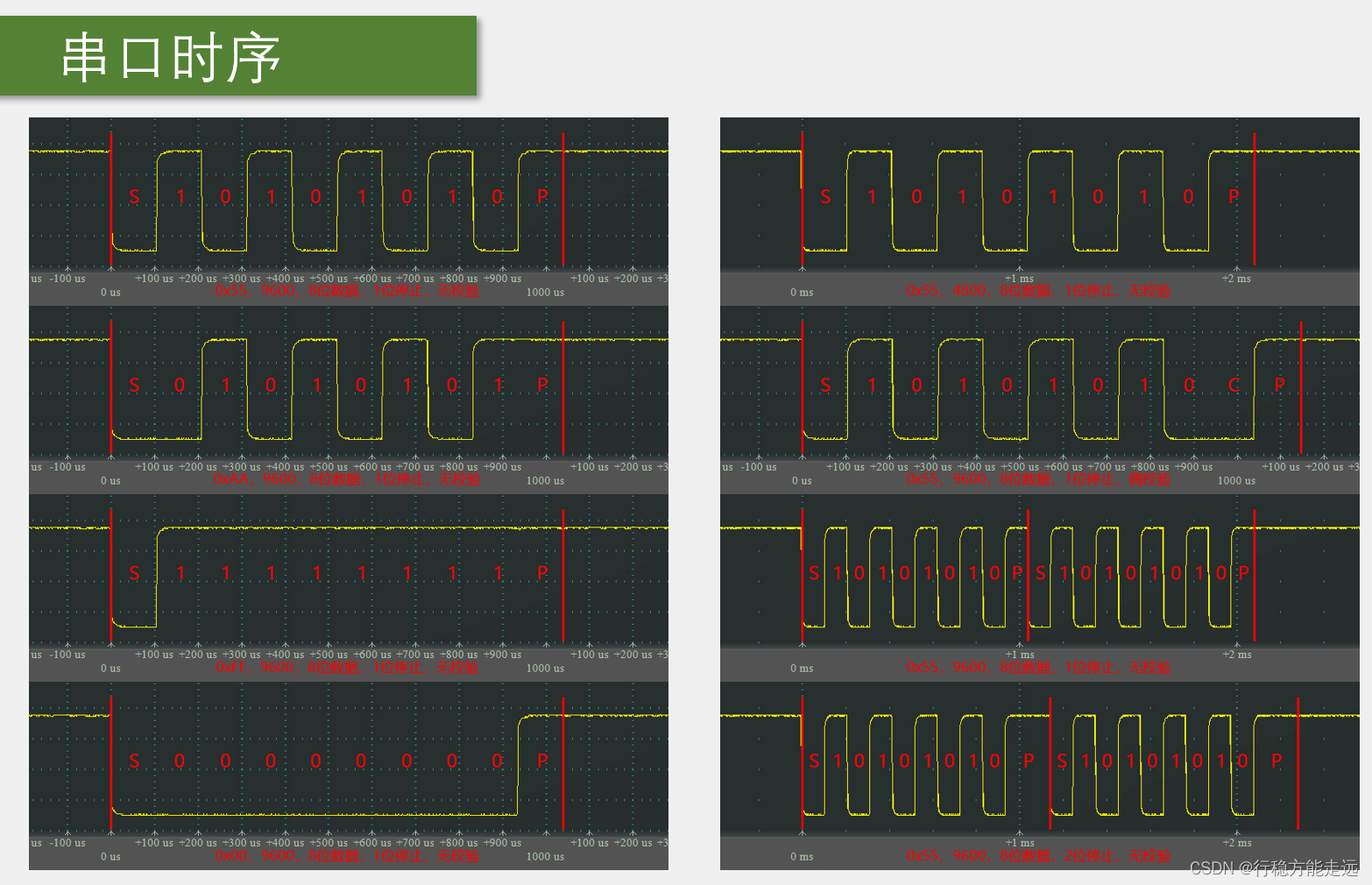This screenshot has height=885, width=1372.
Task: Select the 0x55 9600 baud waveform in the top-left panel
Action: (x=348, y=200)
